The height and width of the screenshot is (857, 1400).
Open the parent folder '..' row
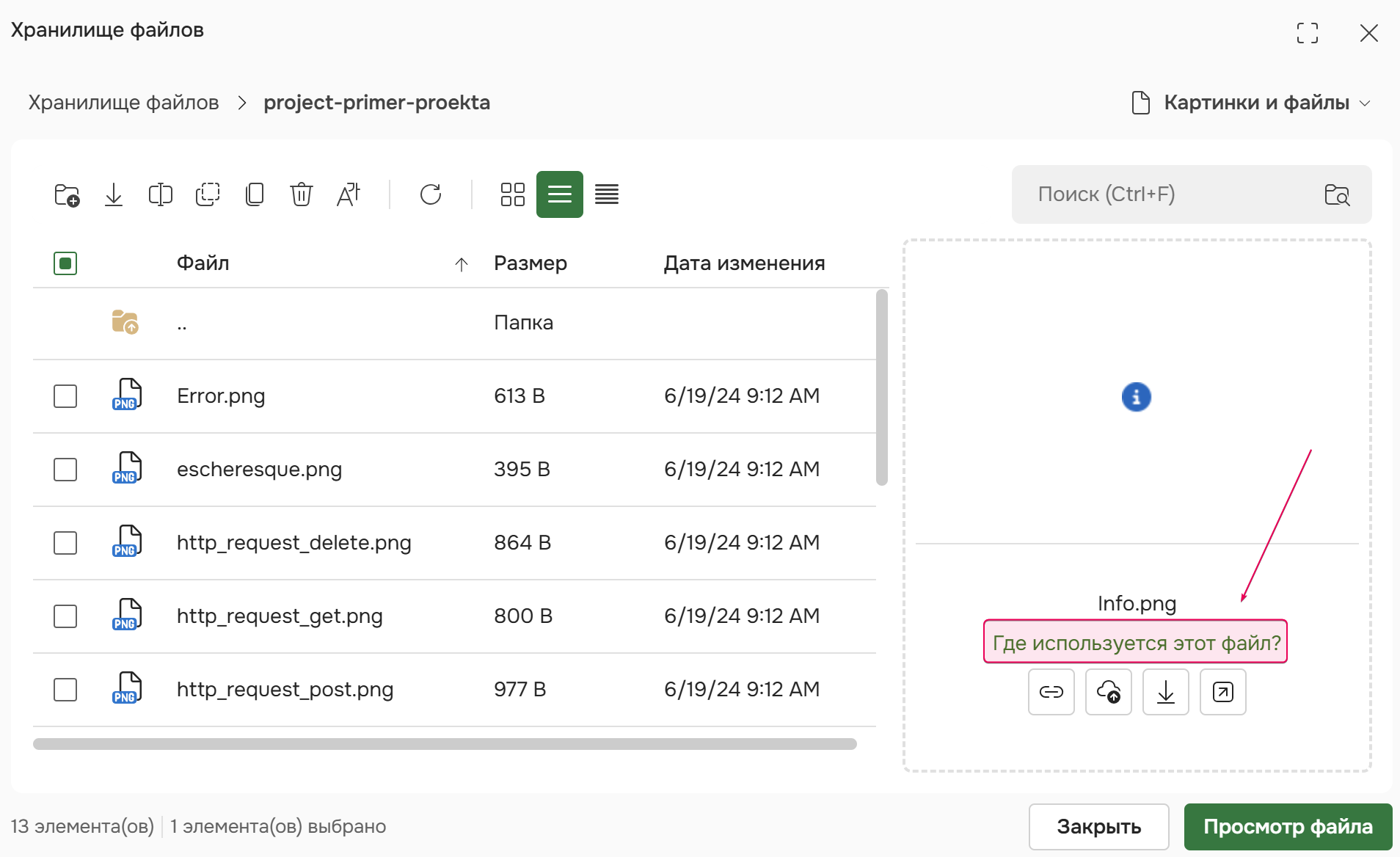(x=455, y=323)
